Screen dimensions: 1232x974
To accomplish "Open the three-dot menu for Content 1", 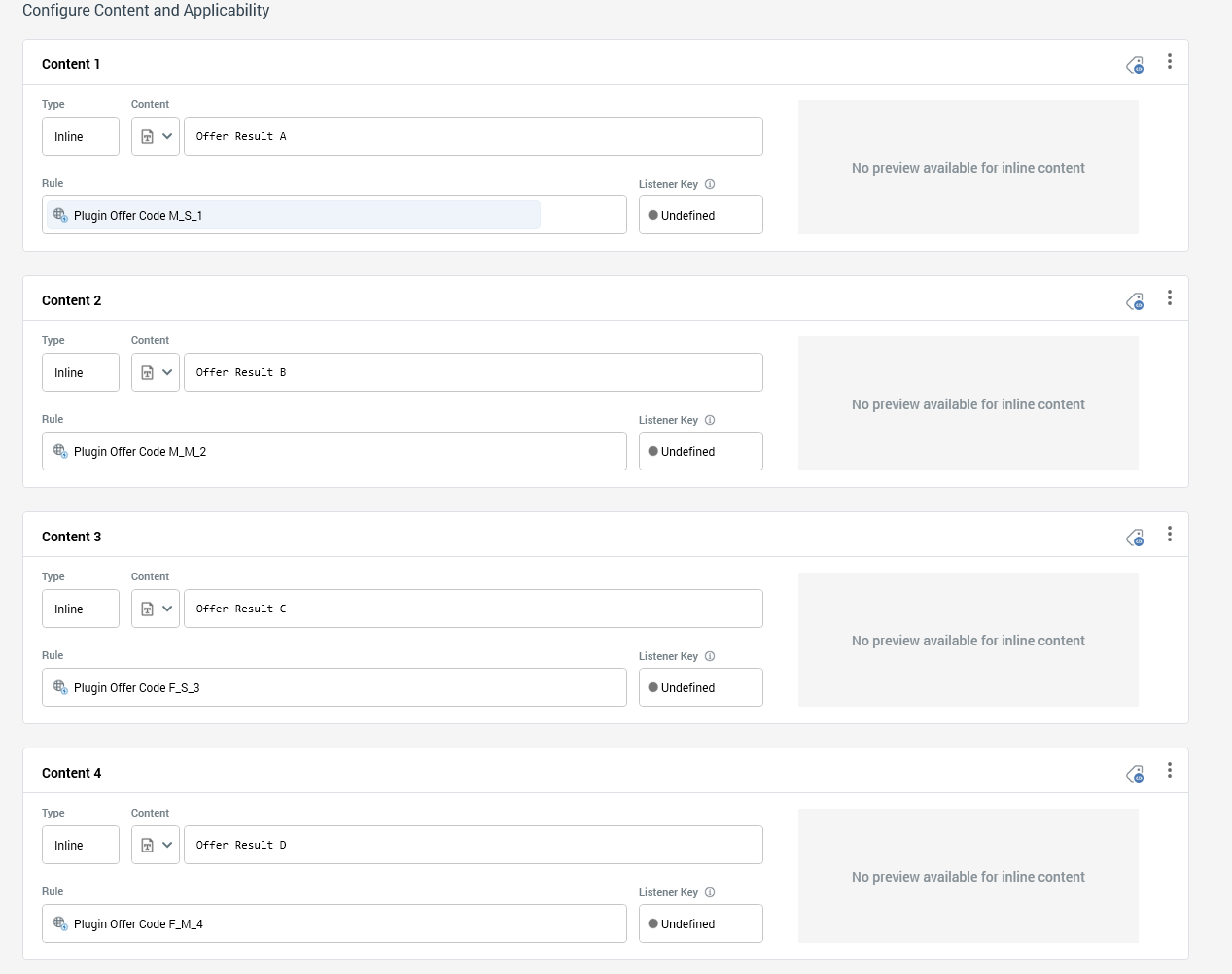I will pos(1170,62).
